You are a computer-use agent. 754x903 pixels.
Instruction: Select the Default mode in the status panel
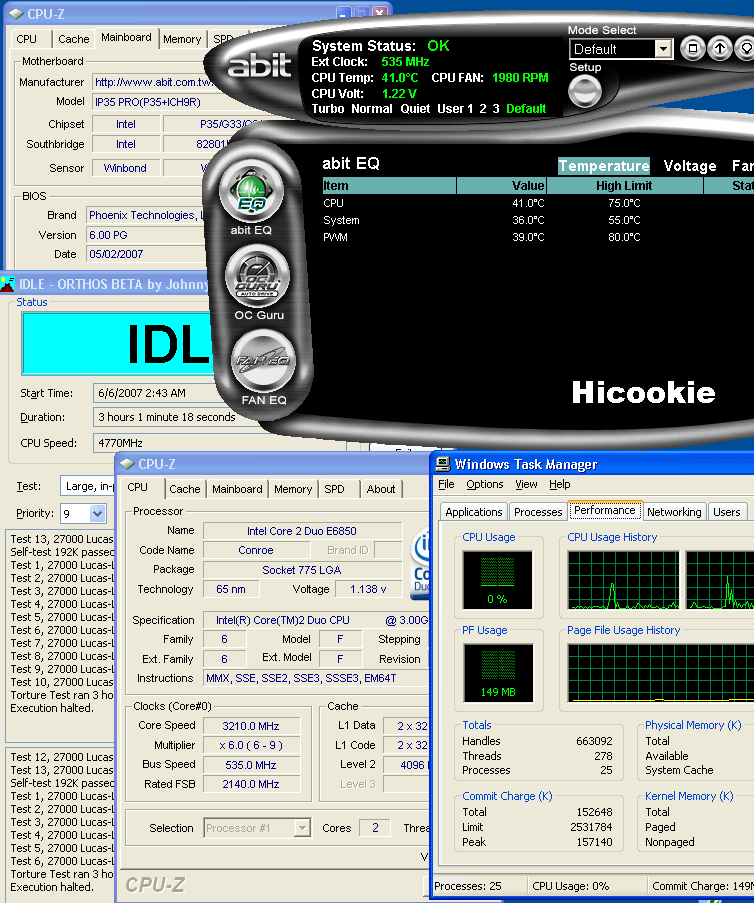(x=526, y=109)
